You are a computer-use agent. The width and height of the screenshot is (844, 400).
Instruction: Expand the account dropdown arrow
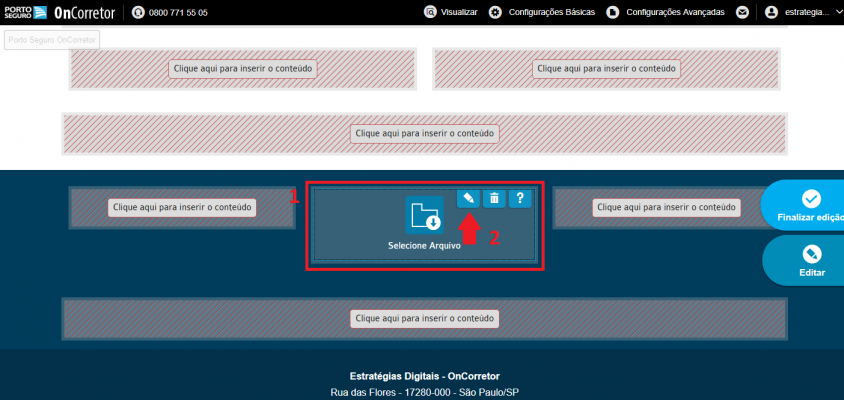(x=838, y=12)
